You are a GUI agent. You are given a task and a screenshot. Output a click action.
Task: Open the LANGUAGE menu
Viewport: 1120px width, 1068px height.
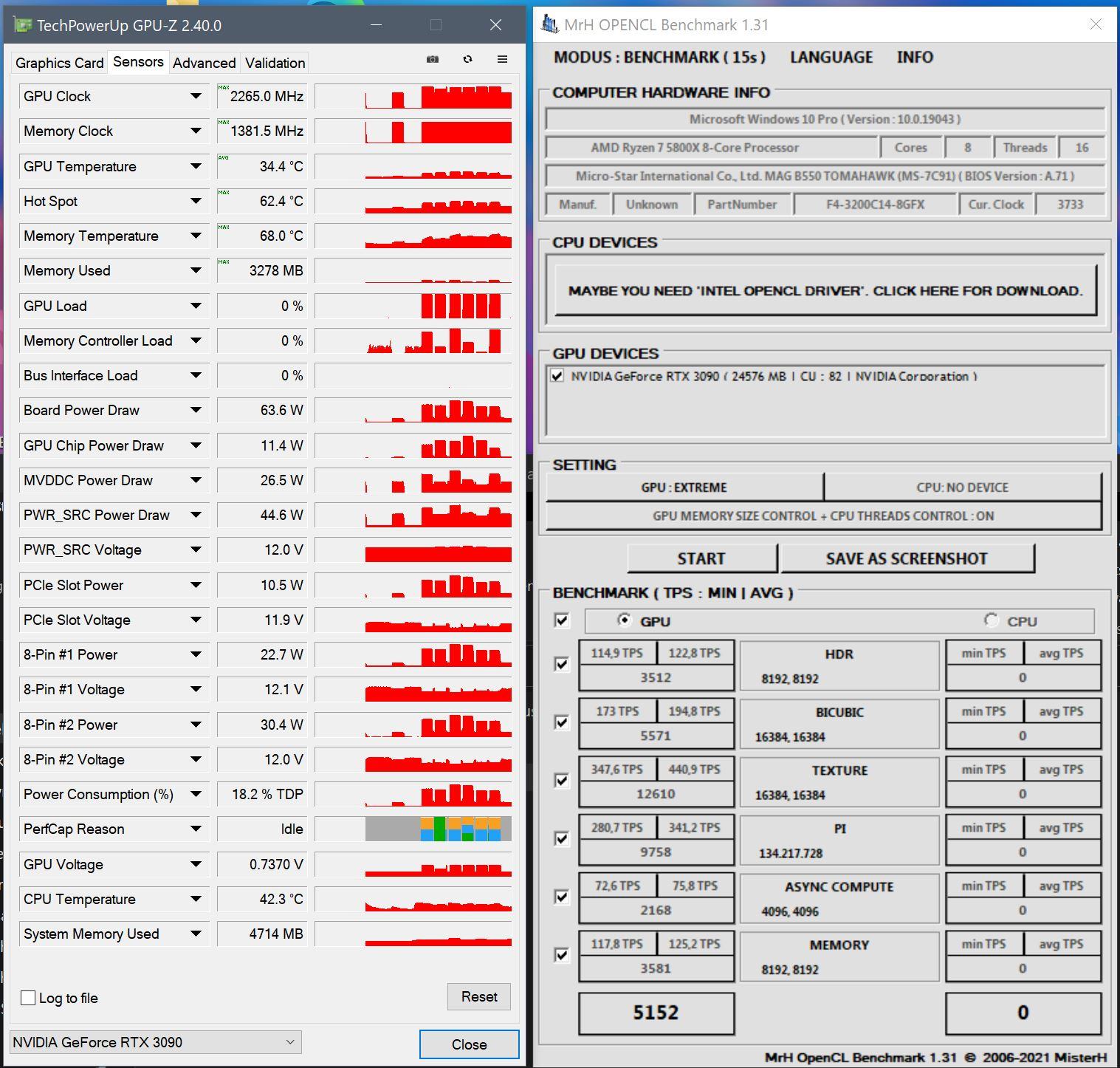pyautogui.click(x=831, y=57)
